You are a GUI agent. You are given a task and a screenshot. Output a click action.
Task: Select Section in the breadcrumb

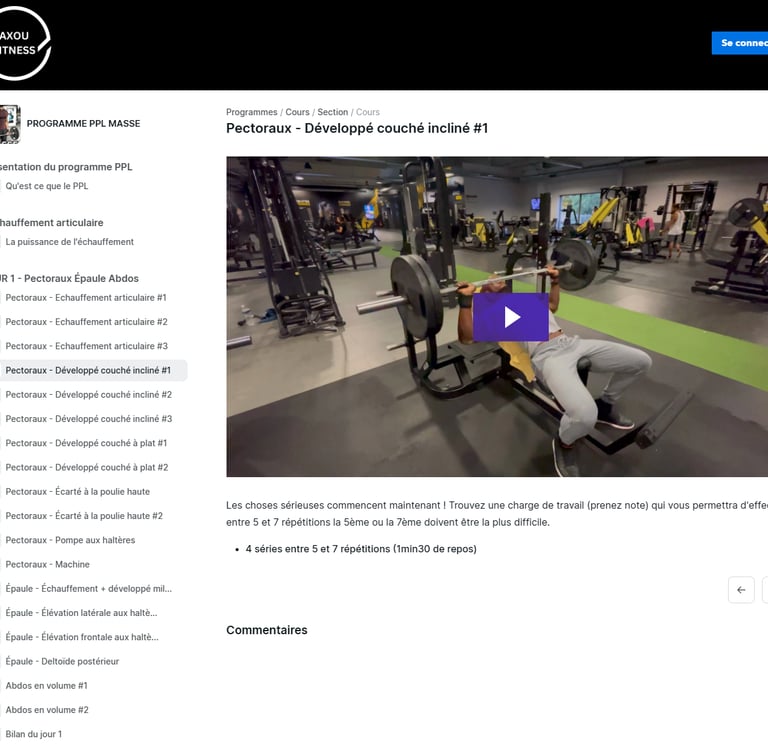click(333, 112)
